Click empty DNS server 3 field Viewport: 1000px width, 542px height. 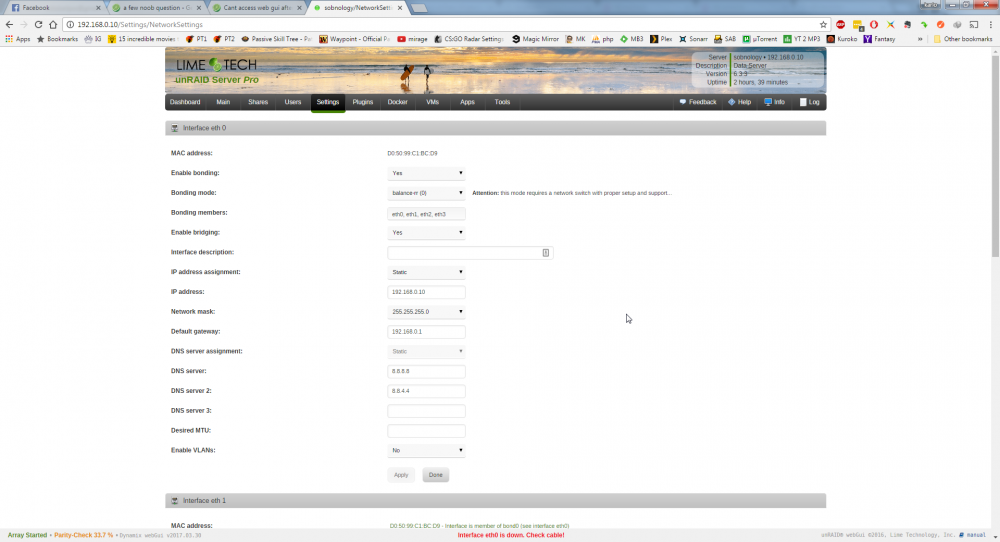tap(426, 411)
